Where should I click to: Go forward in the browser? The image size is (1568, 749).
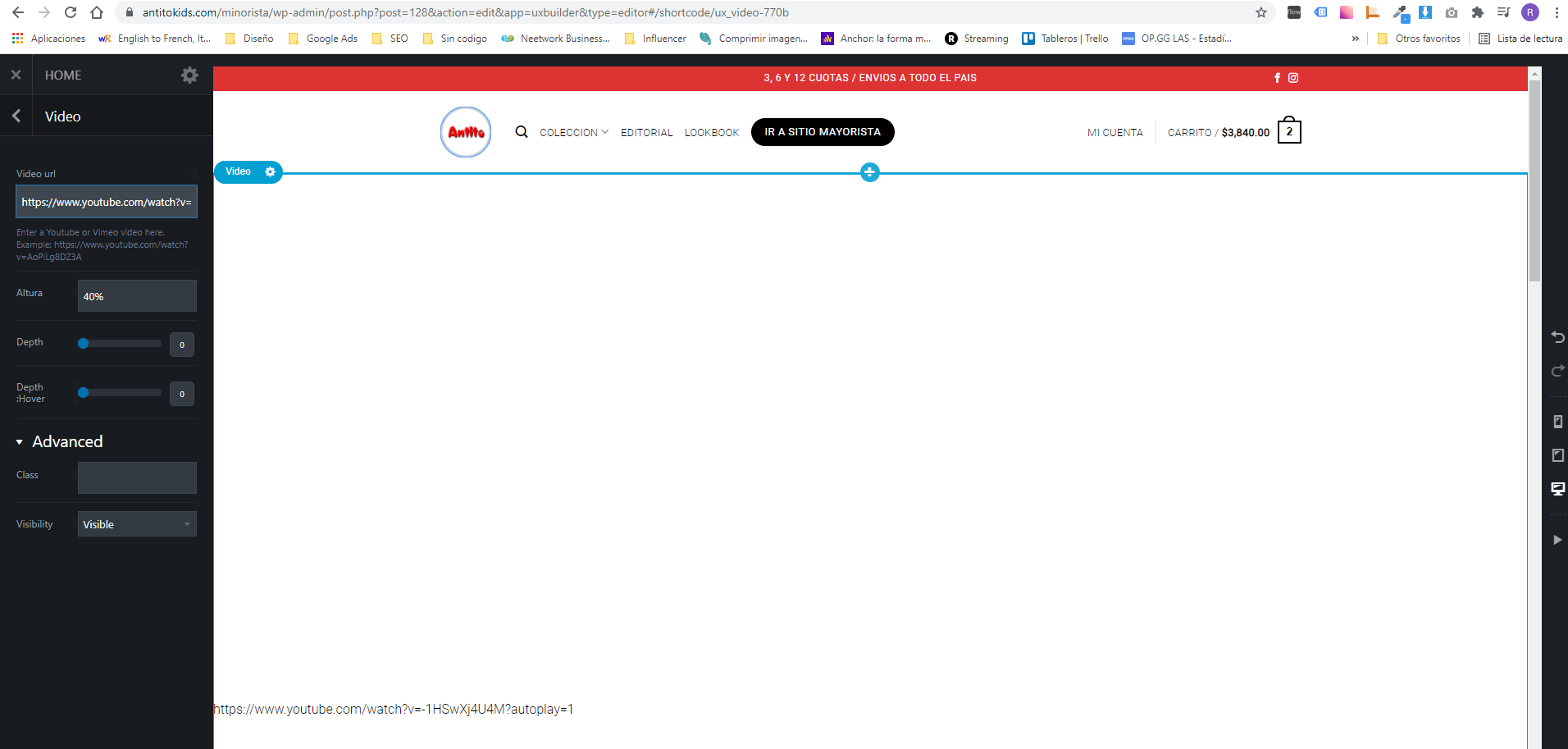(44, 12)
